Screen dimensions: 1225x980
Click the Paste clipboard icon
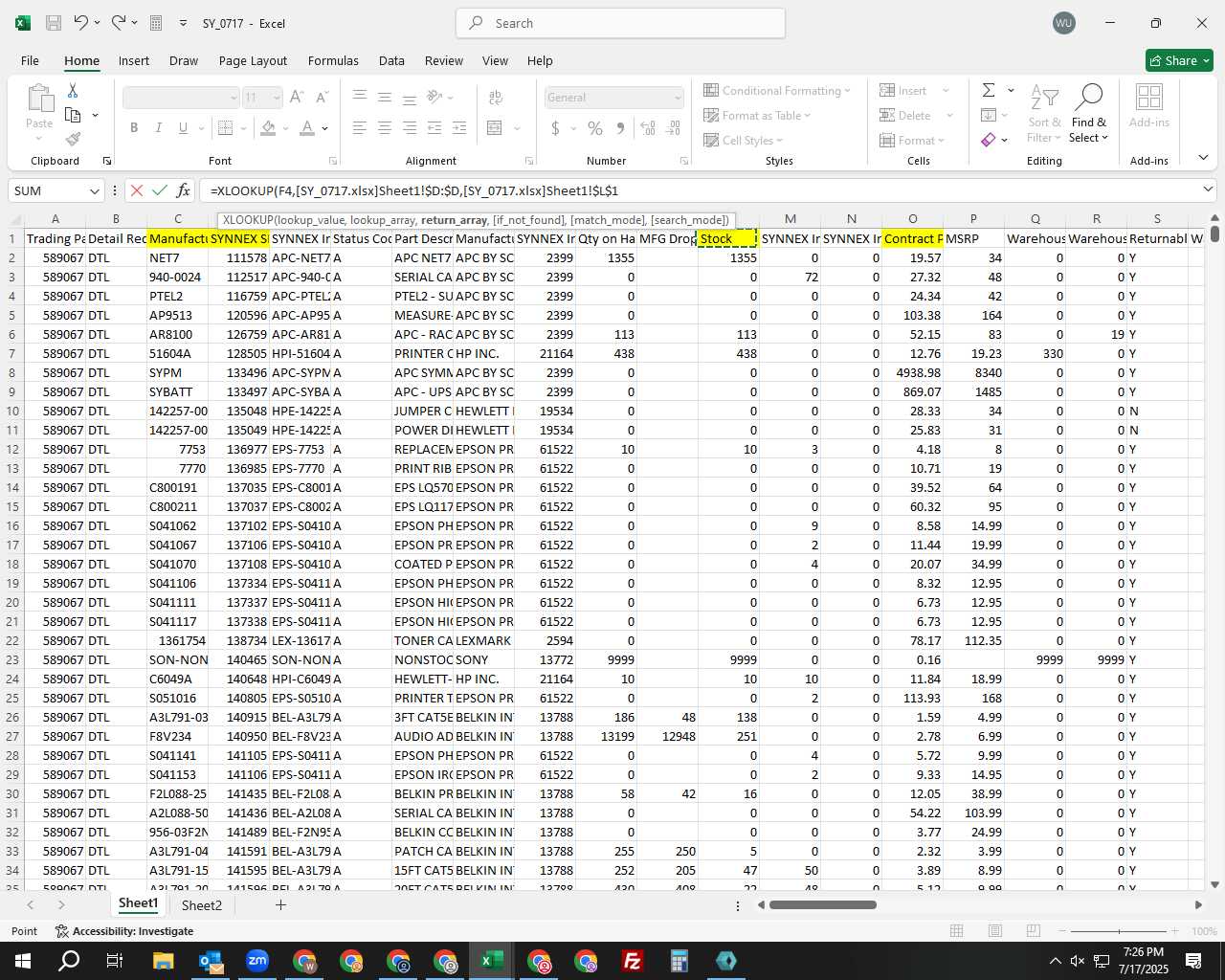pyautogui.click(x=39, y=98)
